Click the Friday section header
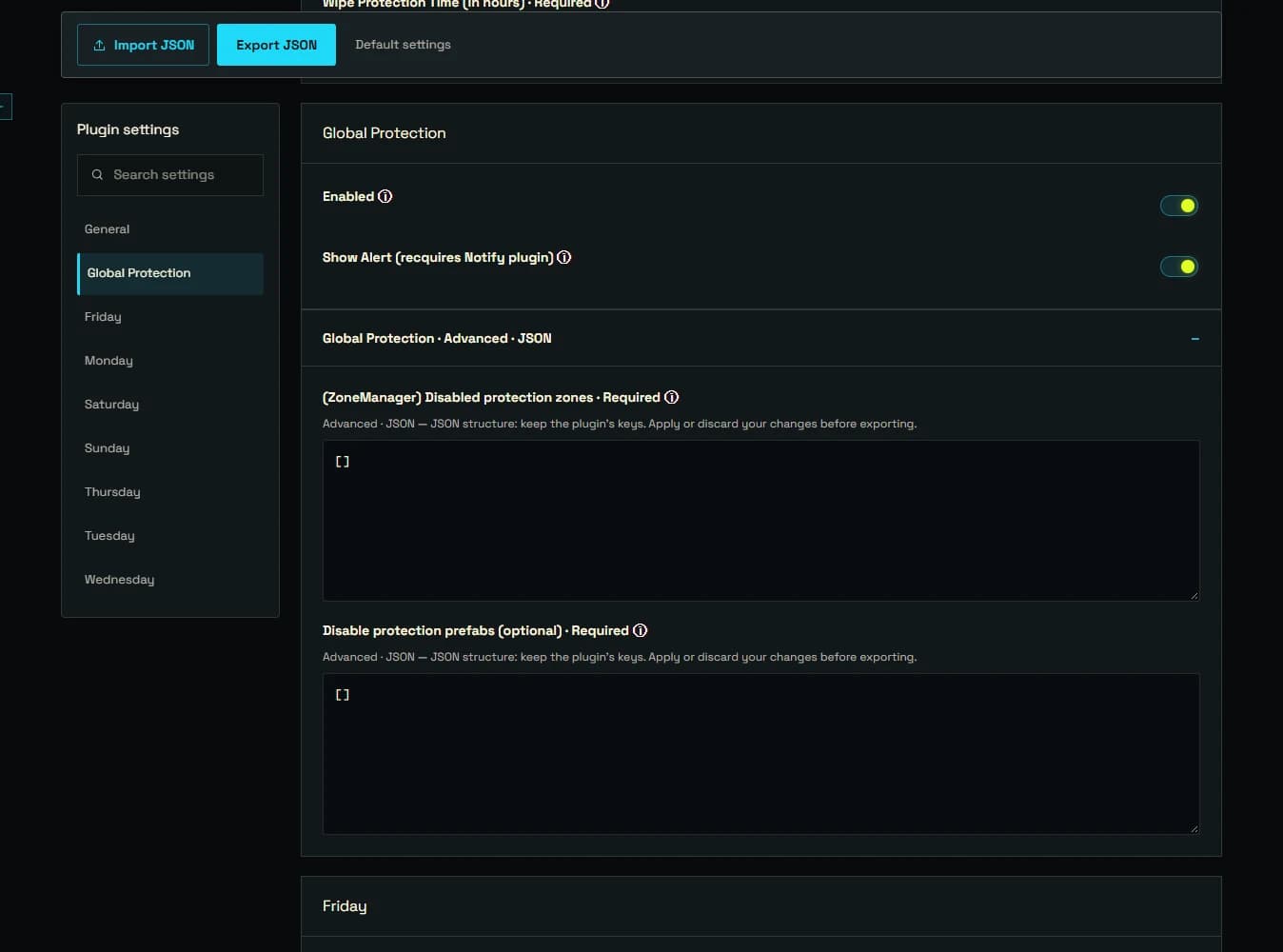 [x=760, y=906]
